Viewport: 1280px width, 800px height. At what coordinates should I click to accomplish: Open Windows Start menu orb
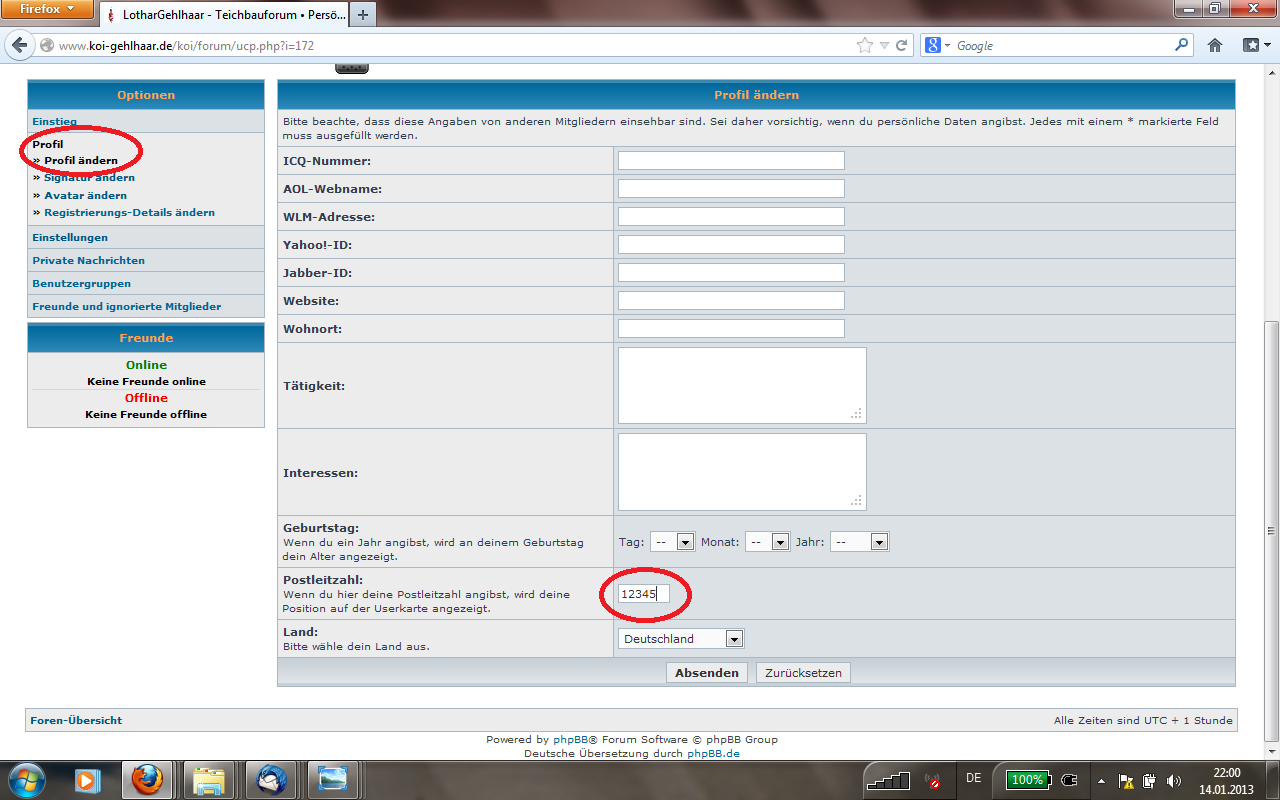click(x=27, y=779)
